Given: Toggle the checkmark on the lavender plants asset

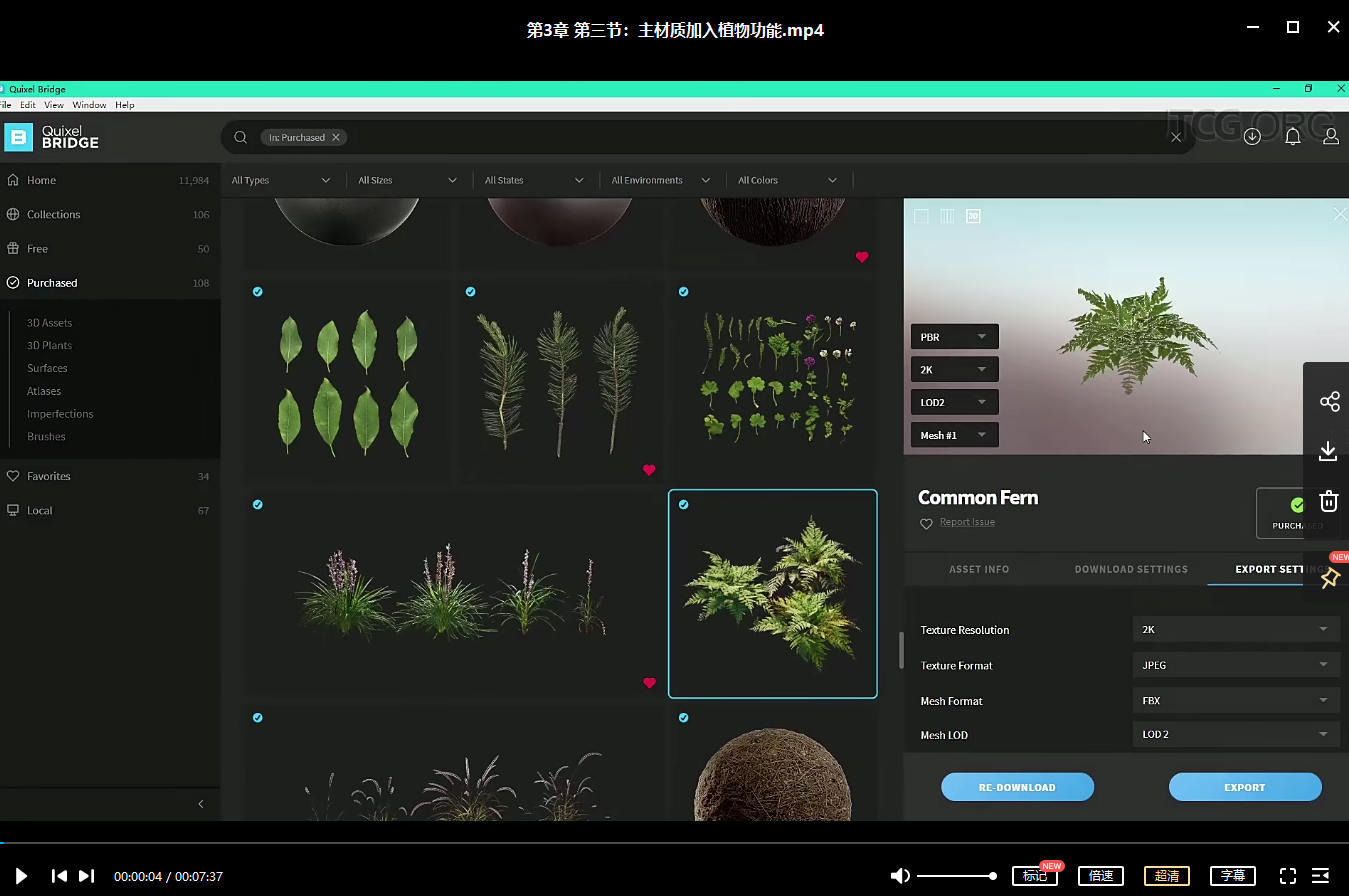Looking at the screenshot, I should (258, 505).
